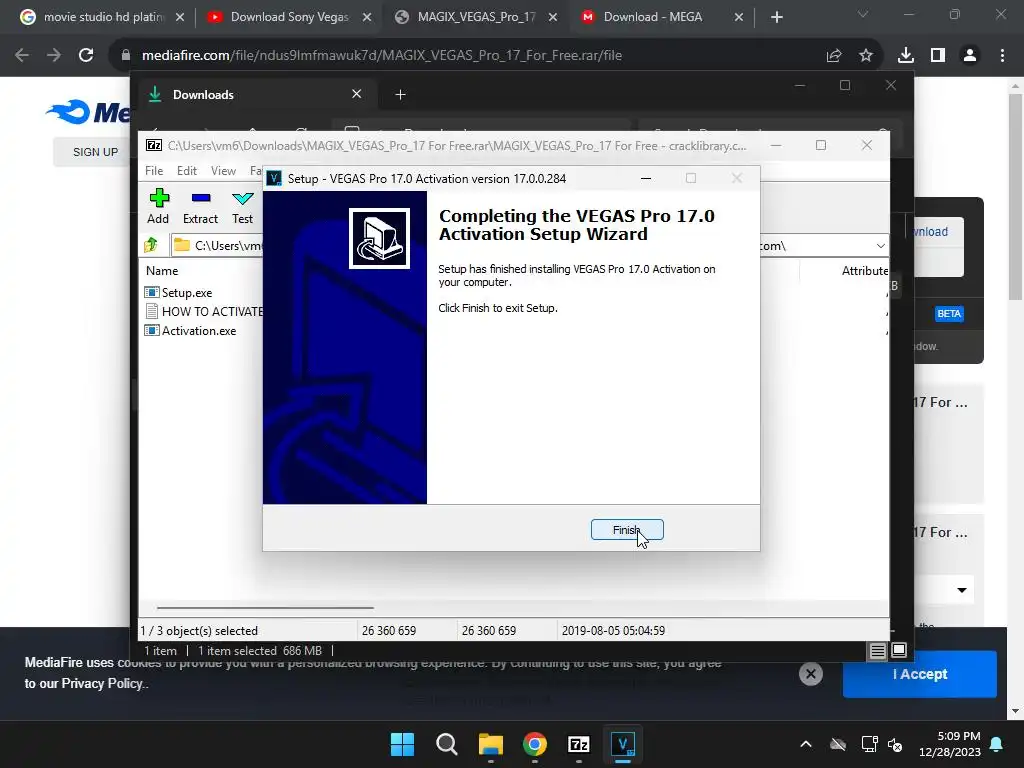The image size is (1024, 768).
Task: Click the Add icon in 7-Zip toolbar
Action: click(158, 206)
